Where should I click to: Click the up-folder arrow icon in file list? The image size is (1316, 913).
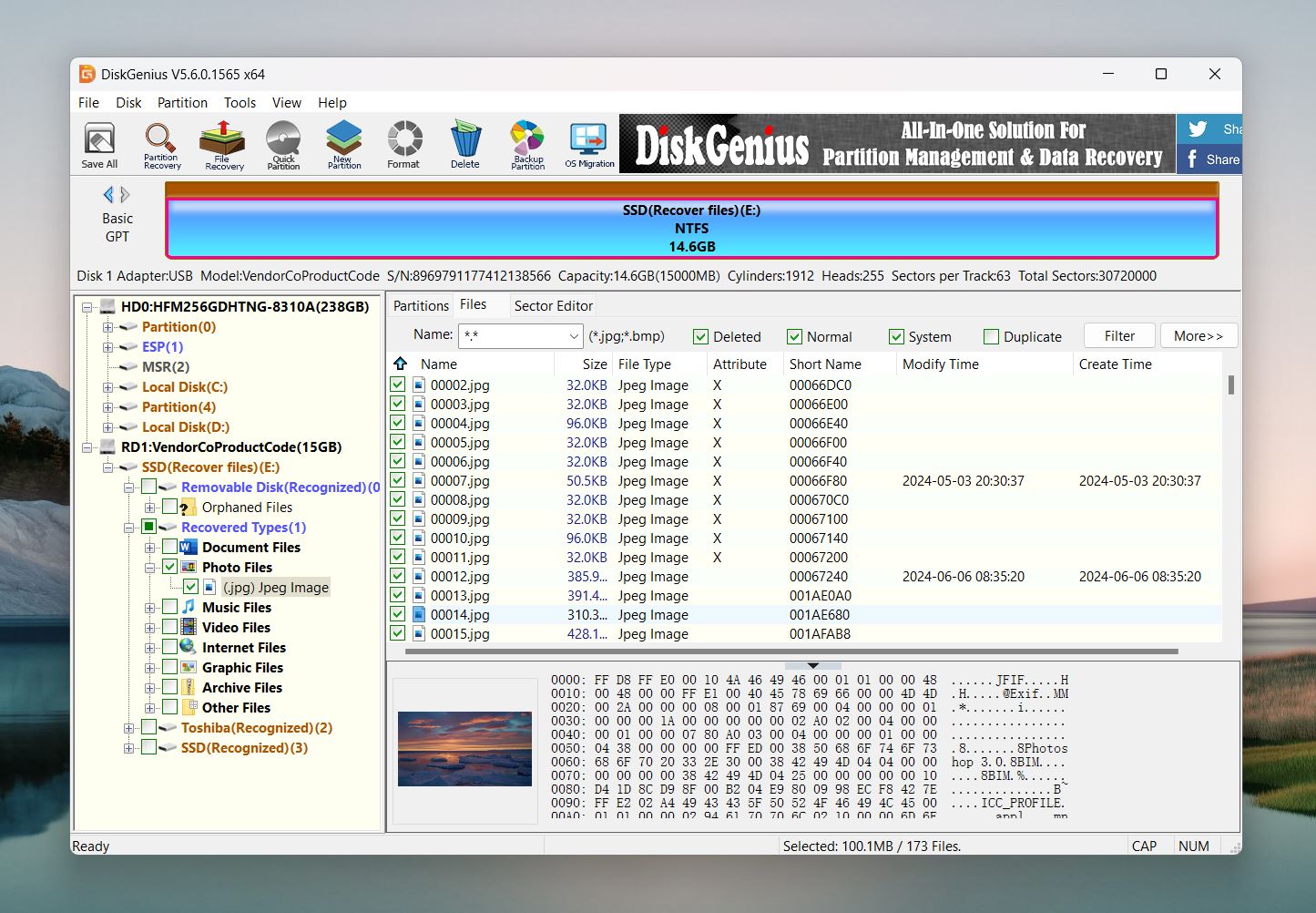(x=400, y=364)
